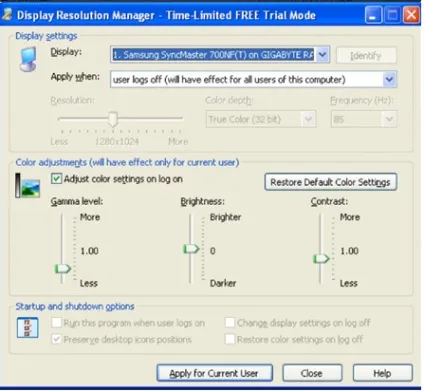
Task: Click the monitor icon in Display settings
Action: click(28, 59)
